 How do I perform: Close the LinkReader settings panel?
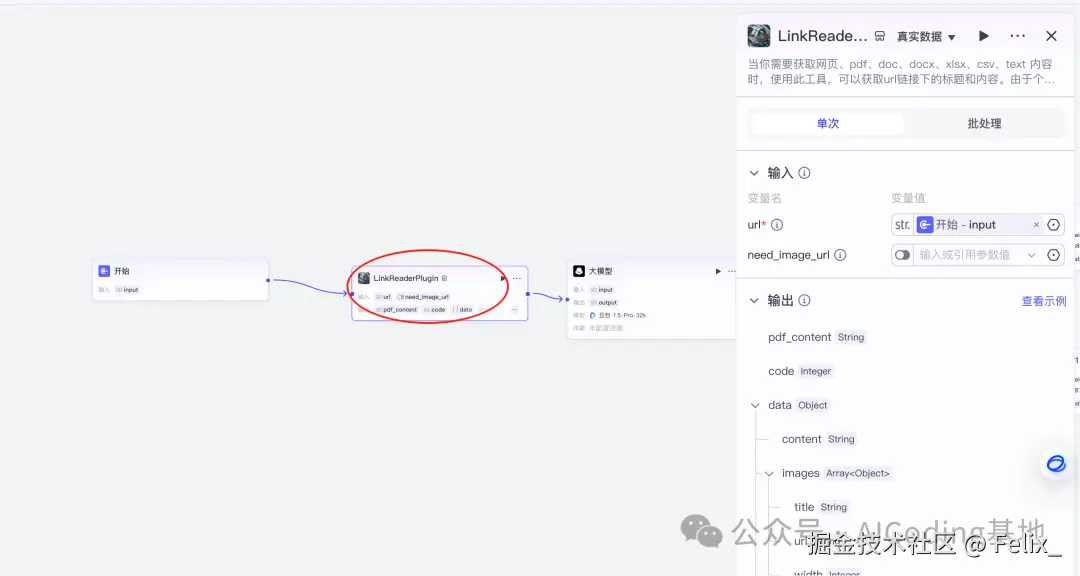(x=1051, y=36)
